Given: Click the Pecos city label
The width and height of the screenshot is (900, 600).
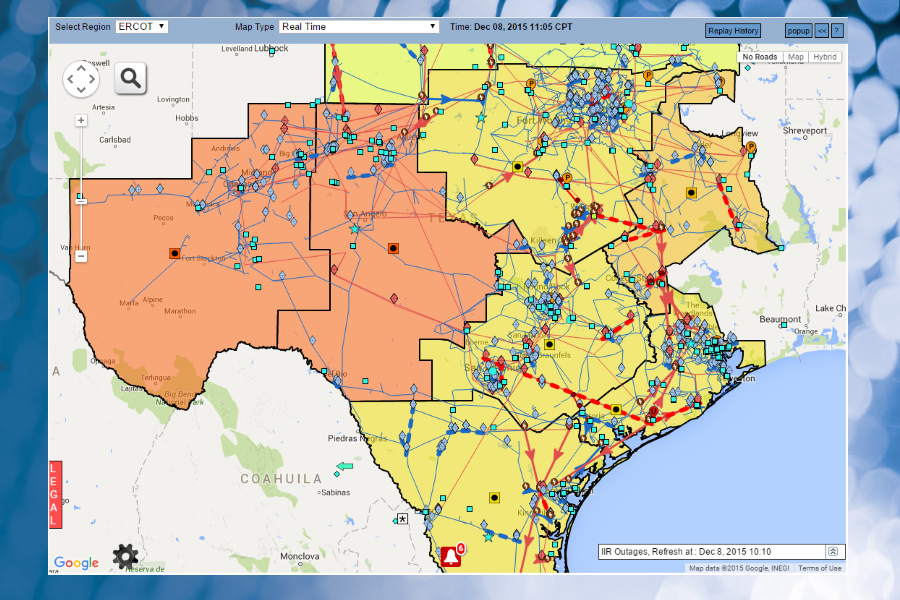Looking at the screenshot, I should [163, 218].
